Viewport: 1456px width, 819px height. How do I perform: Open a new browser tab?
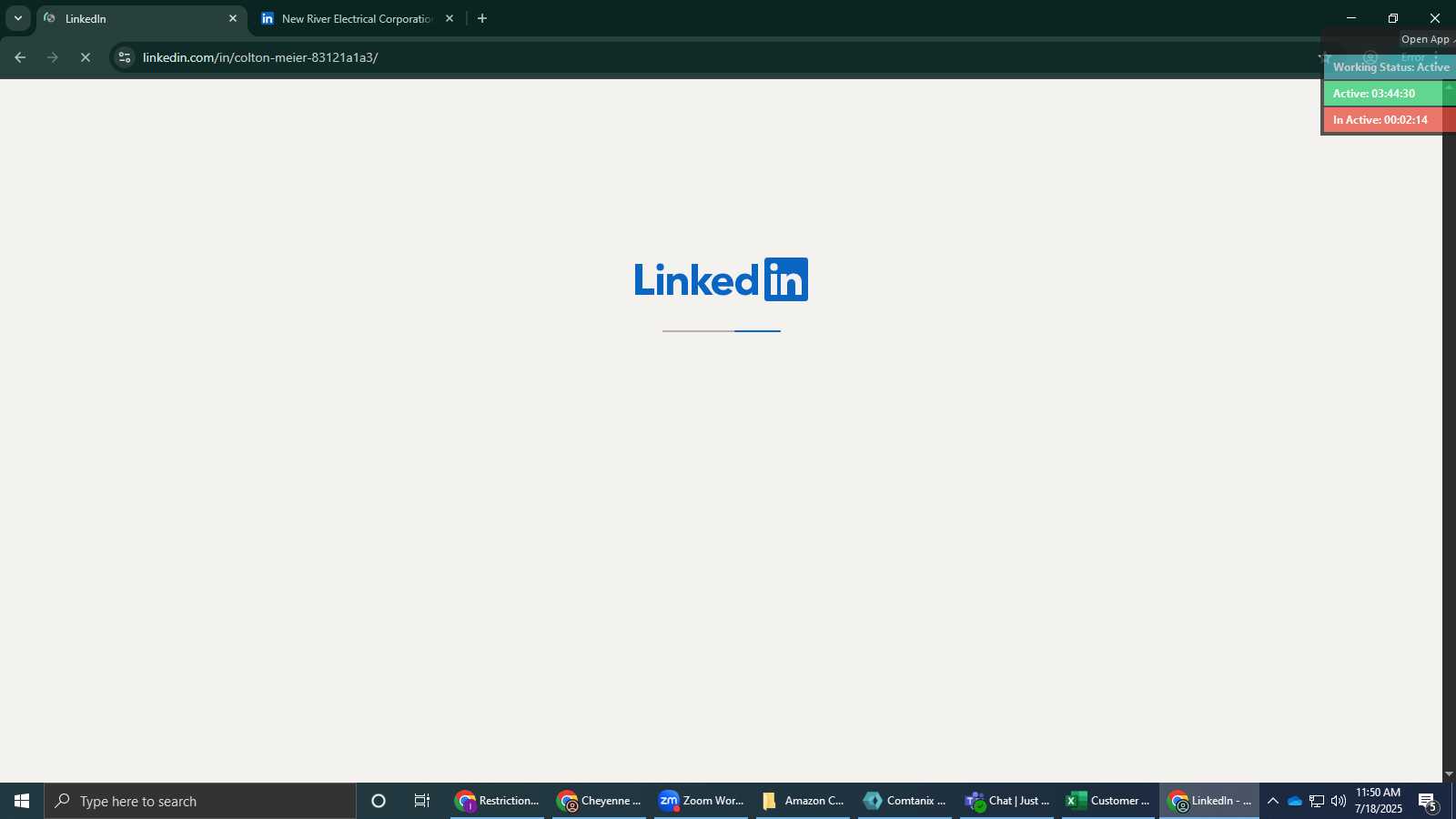[482, 18]
